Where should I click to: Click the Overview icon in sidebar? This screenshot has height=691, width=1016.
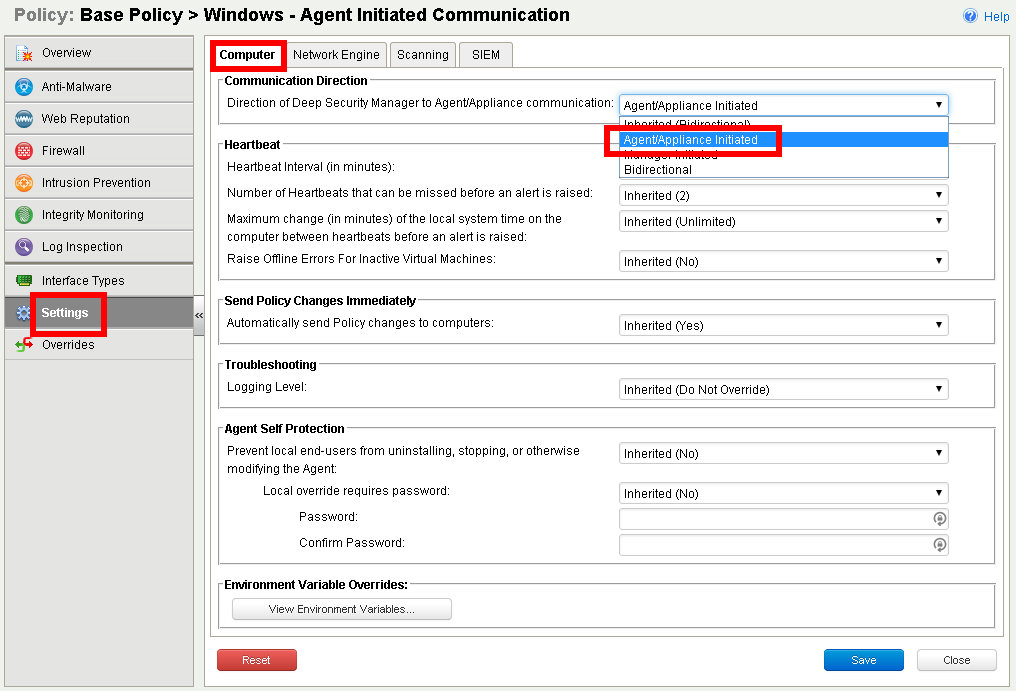point(24,54)
